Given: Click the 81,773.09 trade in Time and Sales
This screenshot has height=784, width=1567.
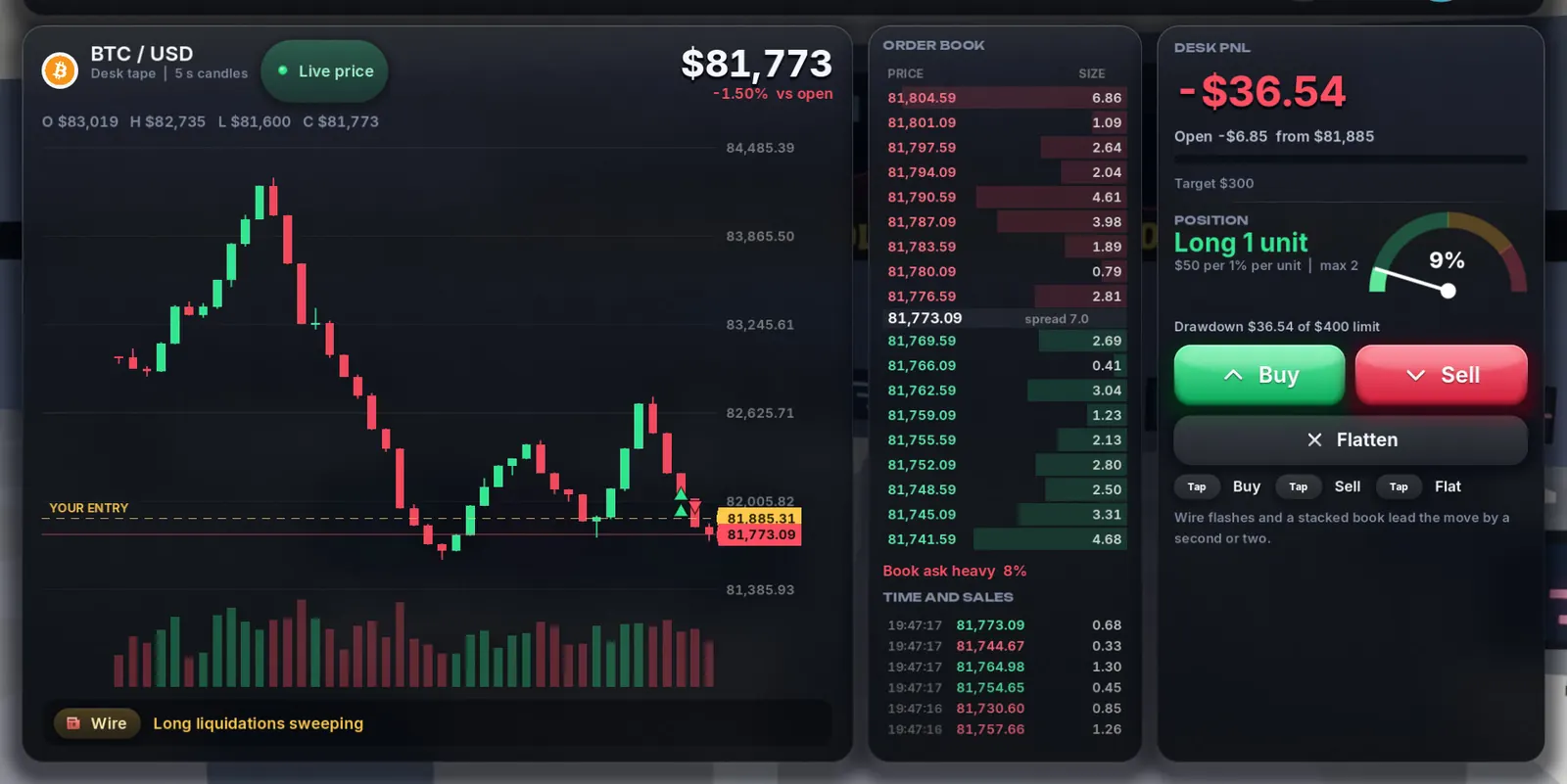Looking at the screenshot, I should tap(1005, 625).
